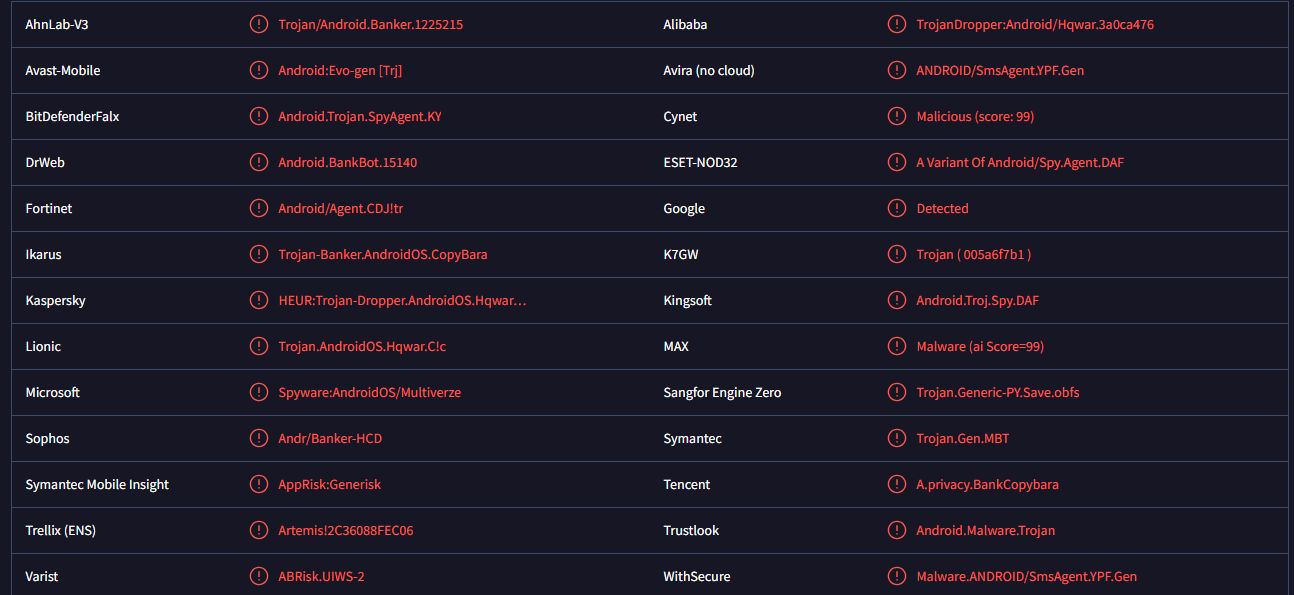Click the alert icon in the Trellix (ENS) row

coord(259,530)
